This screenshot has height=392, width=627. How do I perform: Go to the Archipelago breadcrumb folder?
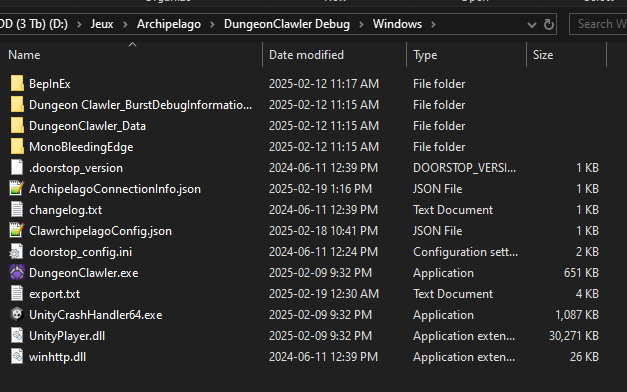(169, 24)
